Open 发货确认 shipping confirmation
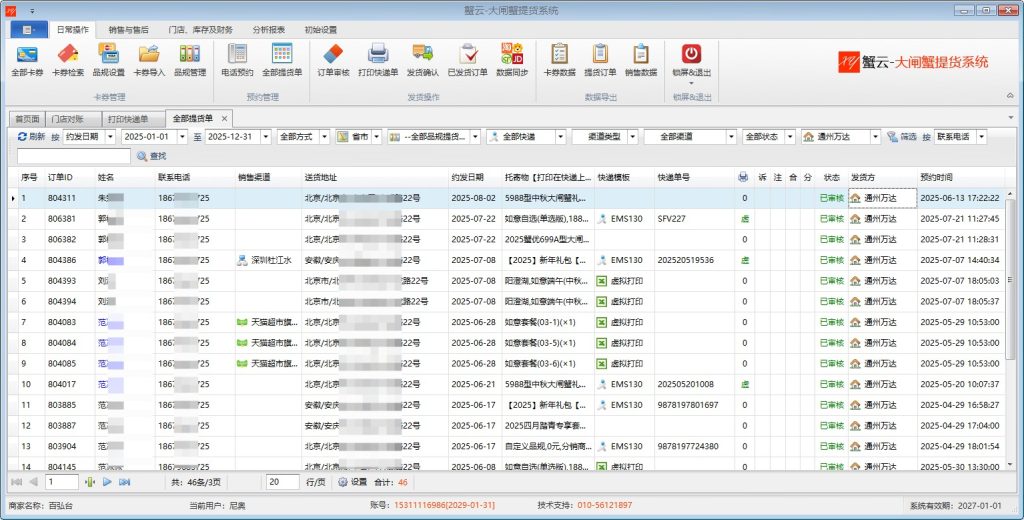The height and width of the screenshot is (520, 1024). click(x=423, y=60)
